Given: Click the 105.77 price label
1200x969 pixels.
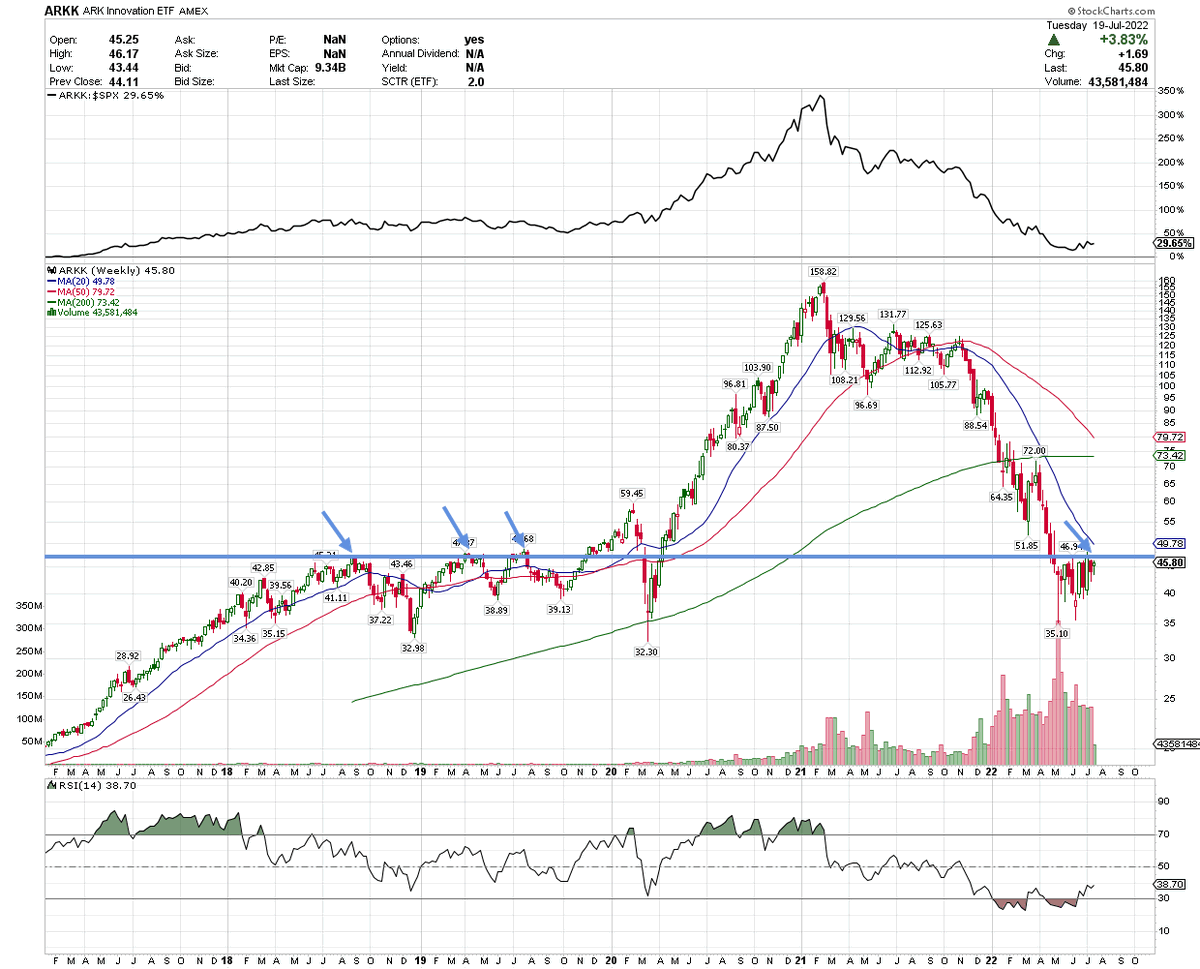Looking at the screenshot, I should tap(942, 385).
